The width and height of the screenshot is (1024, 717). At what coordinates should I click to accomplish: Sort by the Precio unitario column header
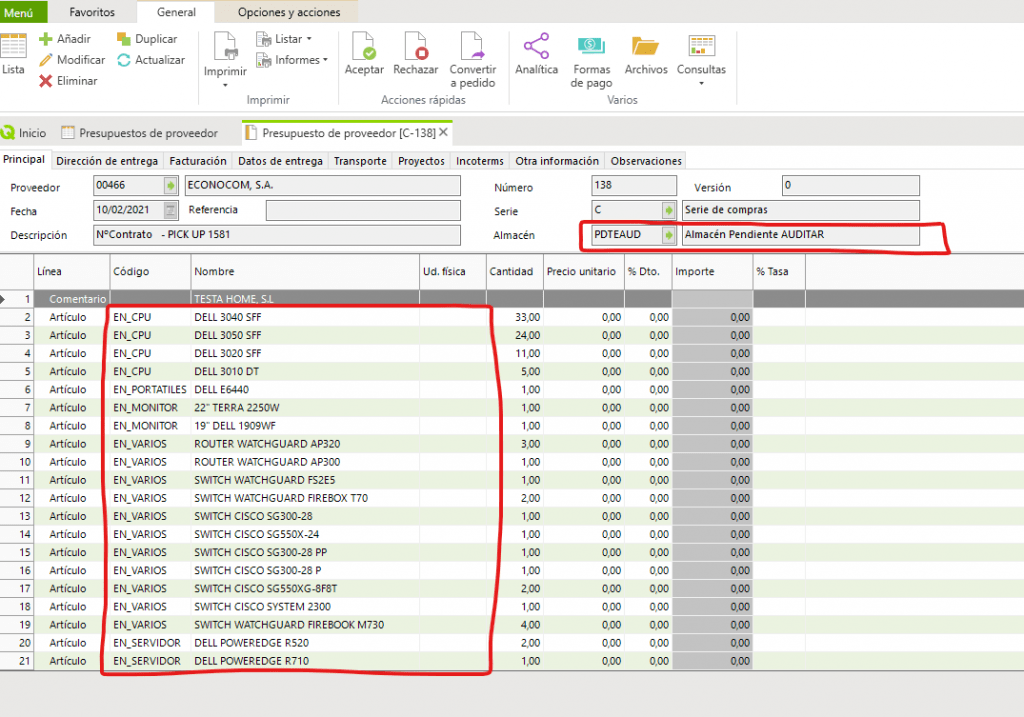[x=584, y=272]
